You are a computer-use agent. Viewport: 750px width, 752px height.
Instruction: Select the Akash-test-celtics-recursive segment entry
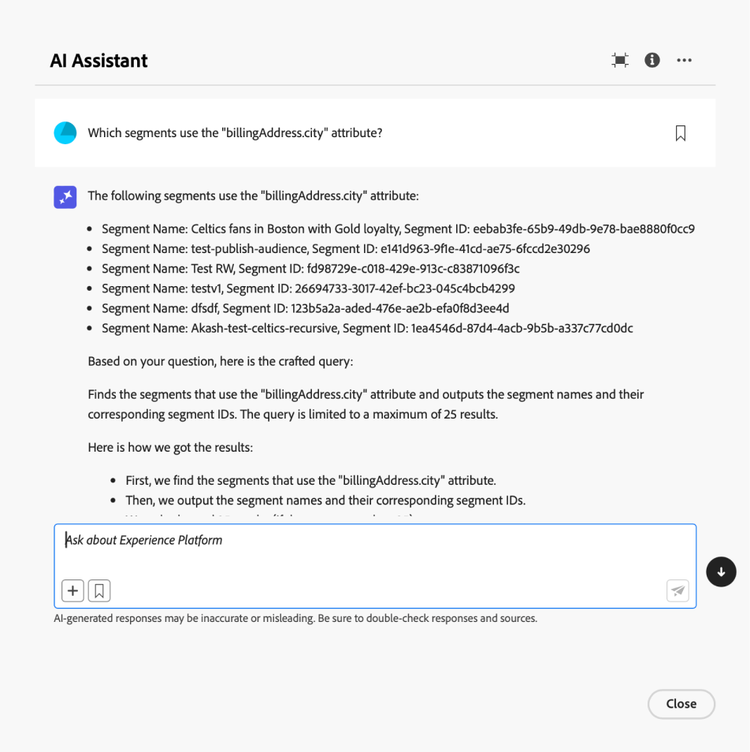pyautogui.click(x=366, y=328)
